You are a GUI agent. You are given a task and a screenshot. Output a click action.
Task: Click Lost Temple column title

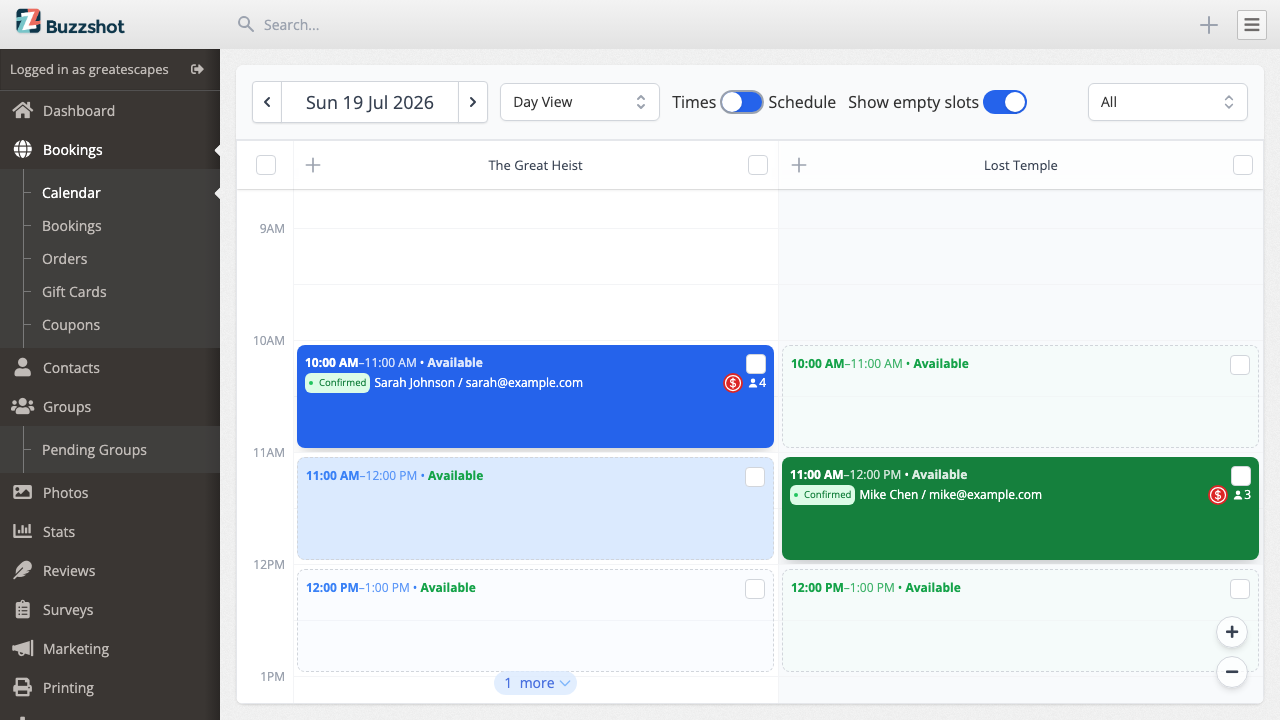tap(1020, 165)
